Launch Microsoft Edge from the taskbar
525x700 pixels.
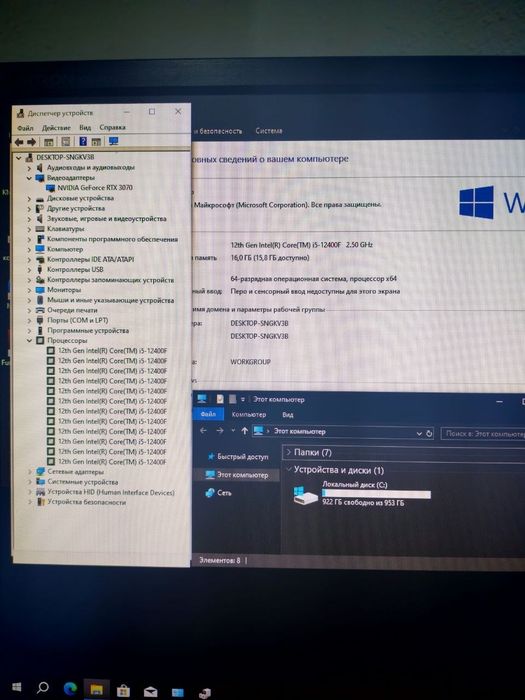[70, 688]
